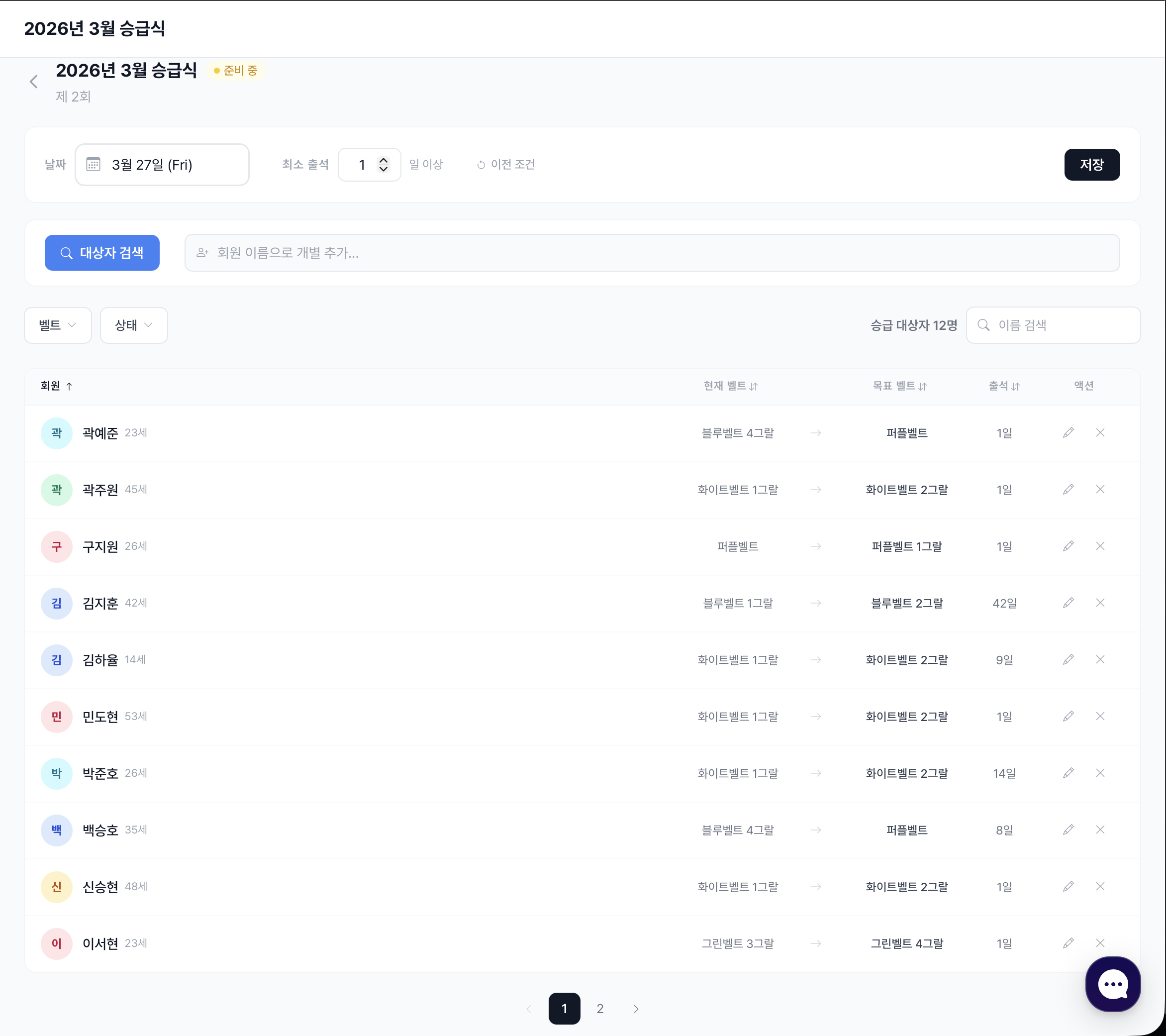Click edit pencil for 박준호 row
The image size is (1166, 1036).
1068,772
